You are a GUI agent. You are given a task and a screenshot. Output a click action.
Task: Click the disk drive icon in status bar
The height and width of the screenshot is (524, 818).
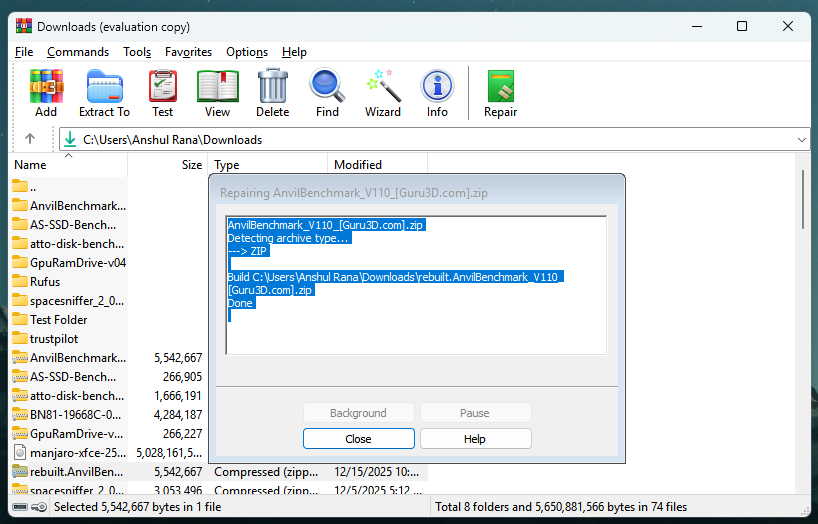coord(20,507)
